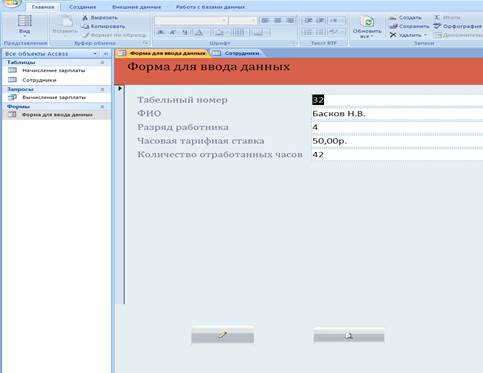The width and height of the screenshot is (483, 373).
Task: Open the dropdown arrow under Вид
Action: pos(25,36)
